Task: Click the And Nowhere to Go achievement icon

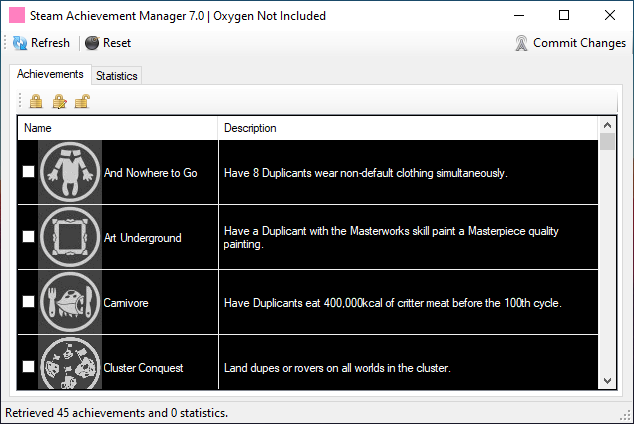Action: [x=70, y=172]
